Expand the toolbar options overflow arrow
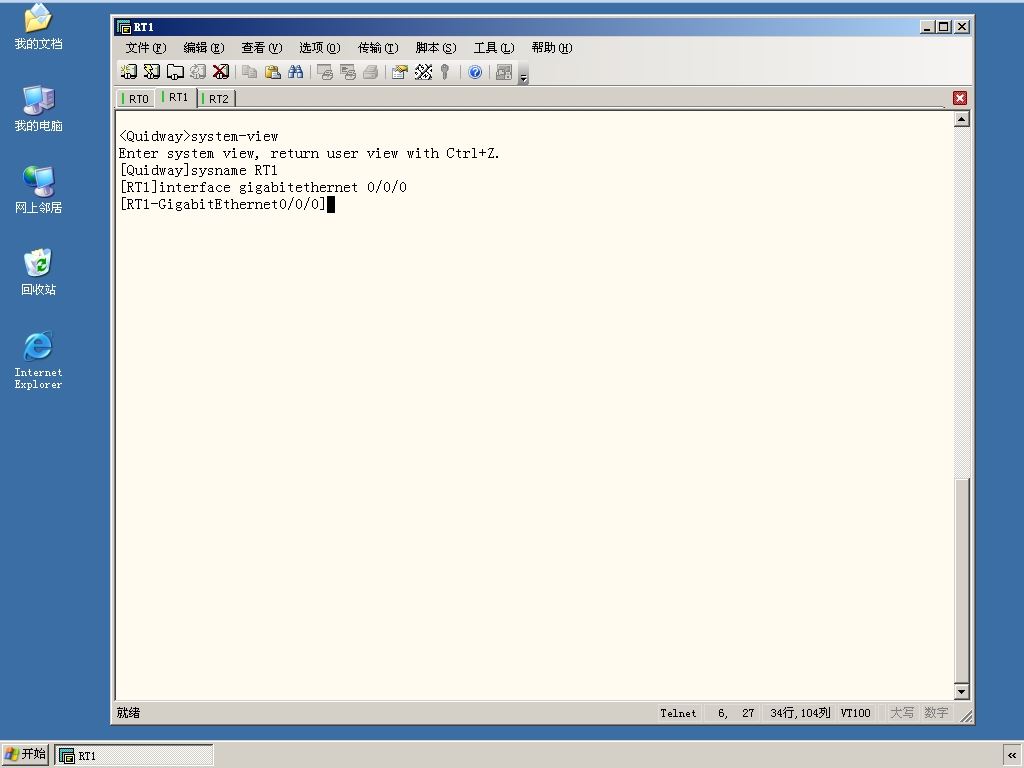 (523, 74)
